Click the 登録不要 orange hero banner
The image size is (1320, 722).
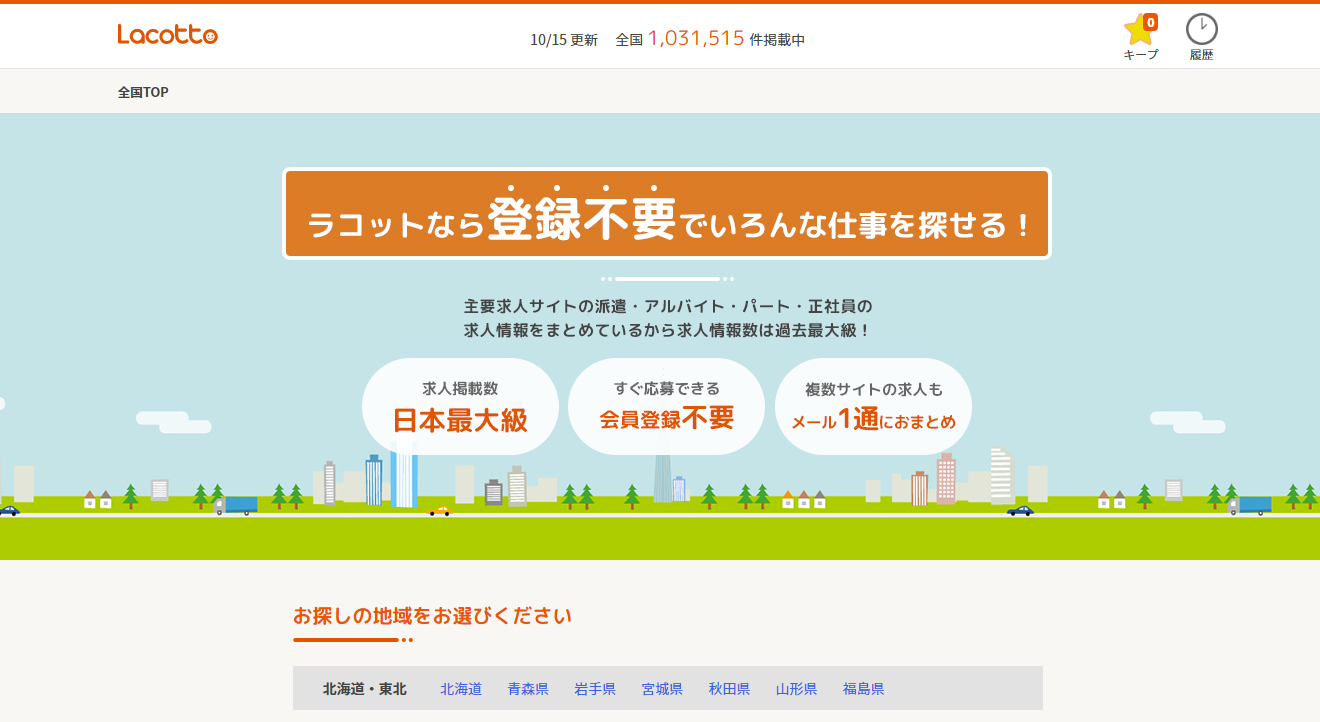(667, 214)
